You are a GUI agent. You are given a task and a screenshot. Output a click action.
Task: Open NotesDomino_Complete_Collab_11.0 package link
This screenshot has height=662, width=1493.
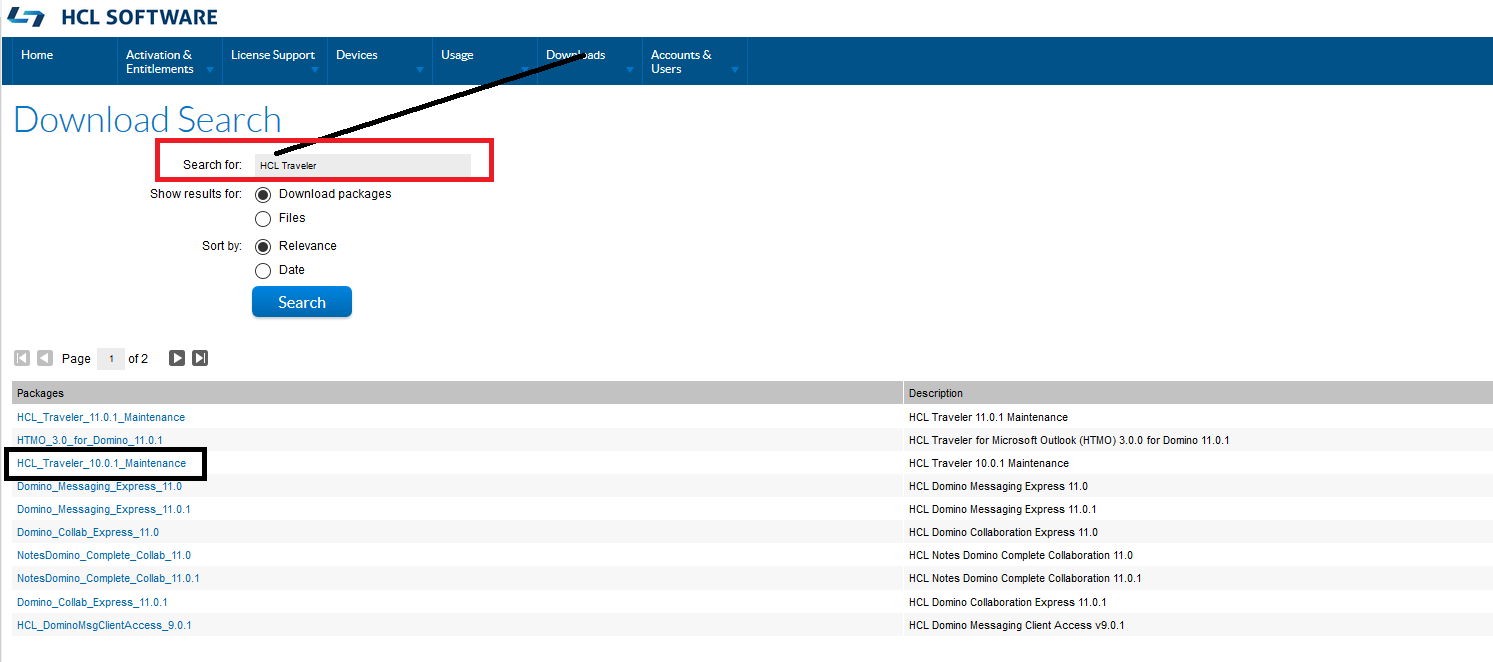click(104, 555)
